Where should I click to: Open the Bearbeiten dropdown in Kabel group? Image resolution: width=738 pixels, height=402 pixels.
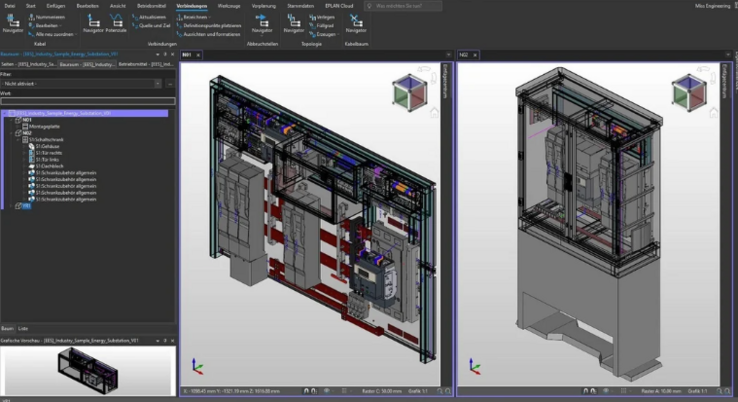(51, 24)
